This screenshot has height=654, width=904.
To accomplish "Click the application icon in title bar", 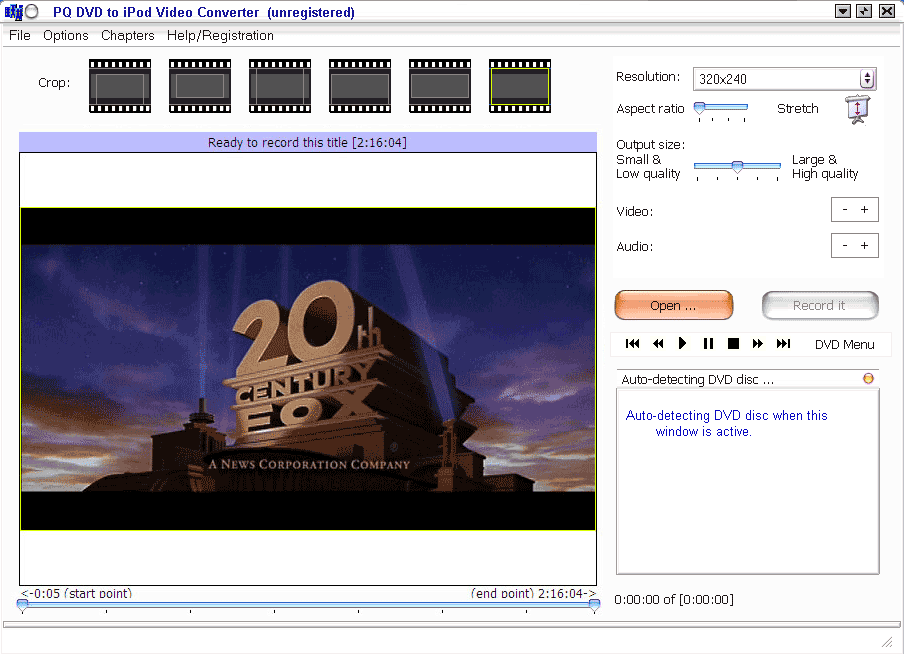I will [13, 12].
